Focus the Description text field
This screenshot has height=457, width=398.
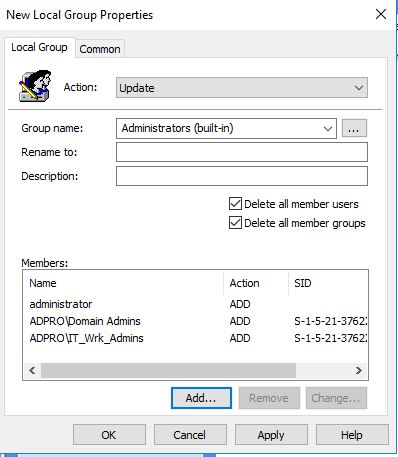tap(242, 176)
